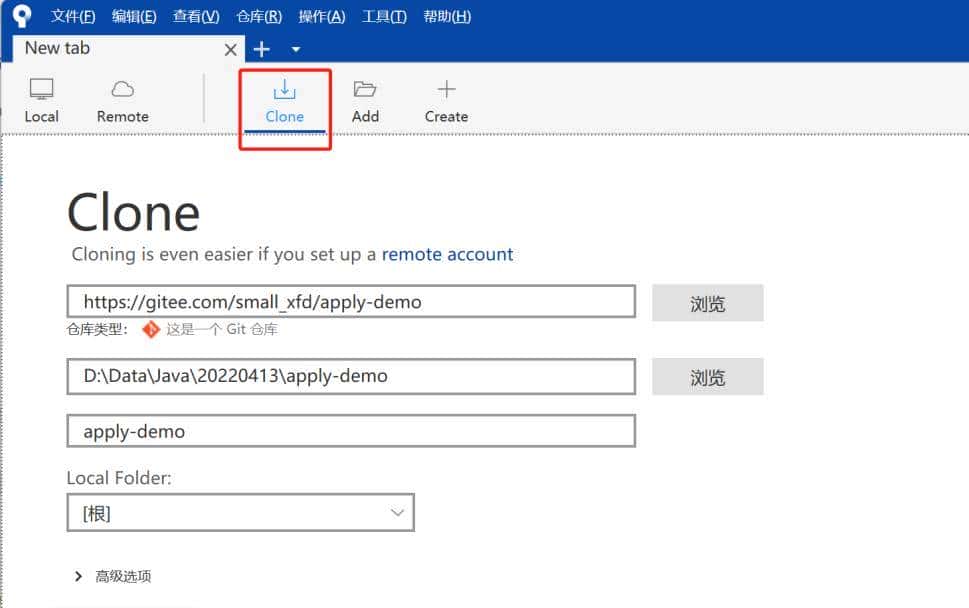
Task: Open the 工具(T) menu
Action: 383,16
